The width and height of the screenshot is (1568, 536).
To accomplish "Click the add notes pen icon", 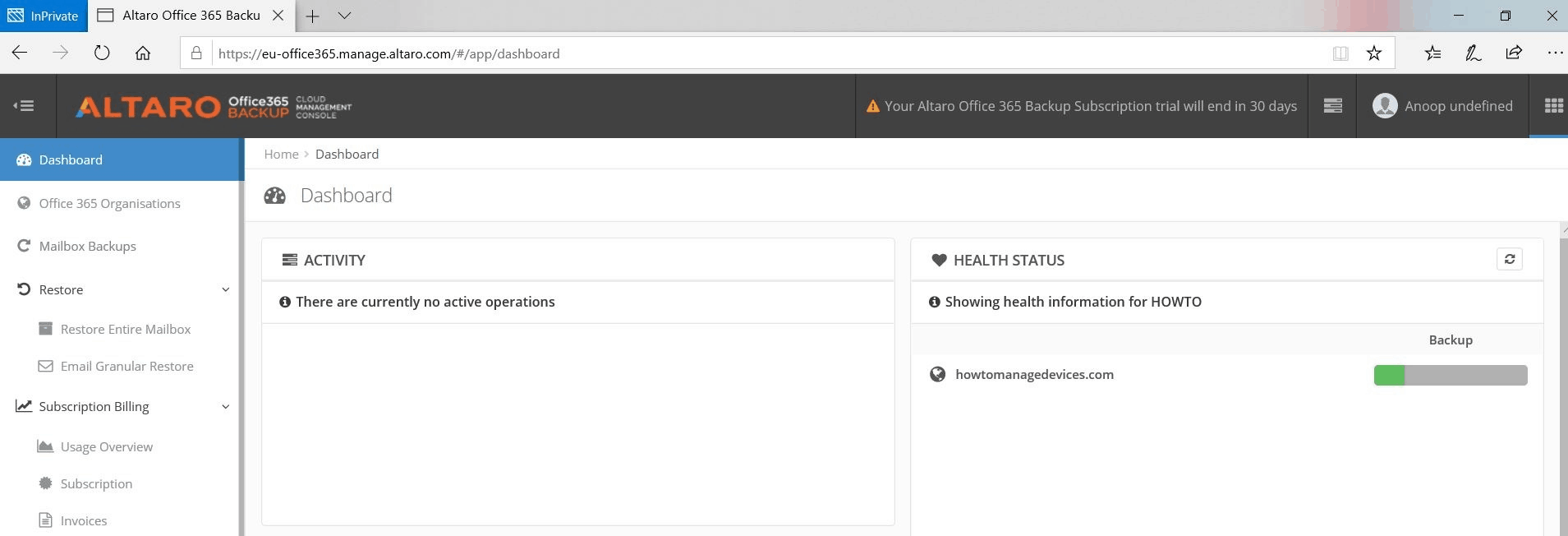I will [1473, 53].
